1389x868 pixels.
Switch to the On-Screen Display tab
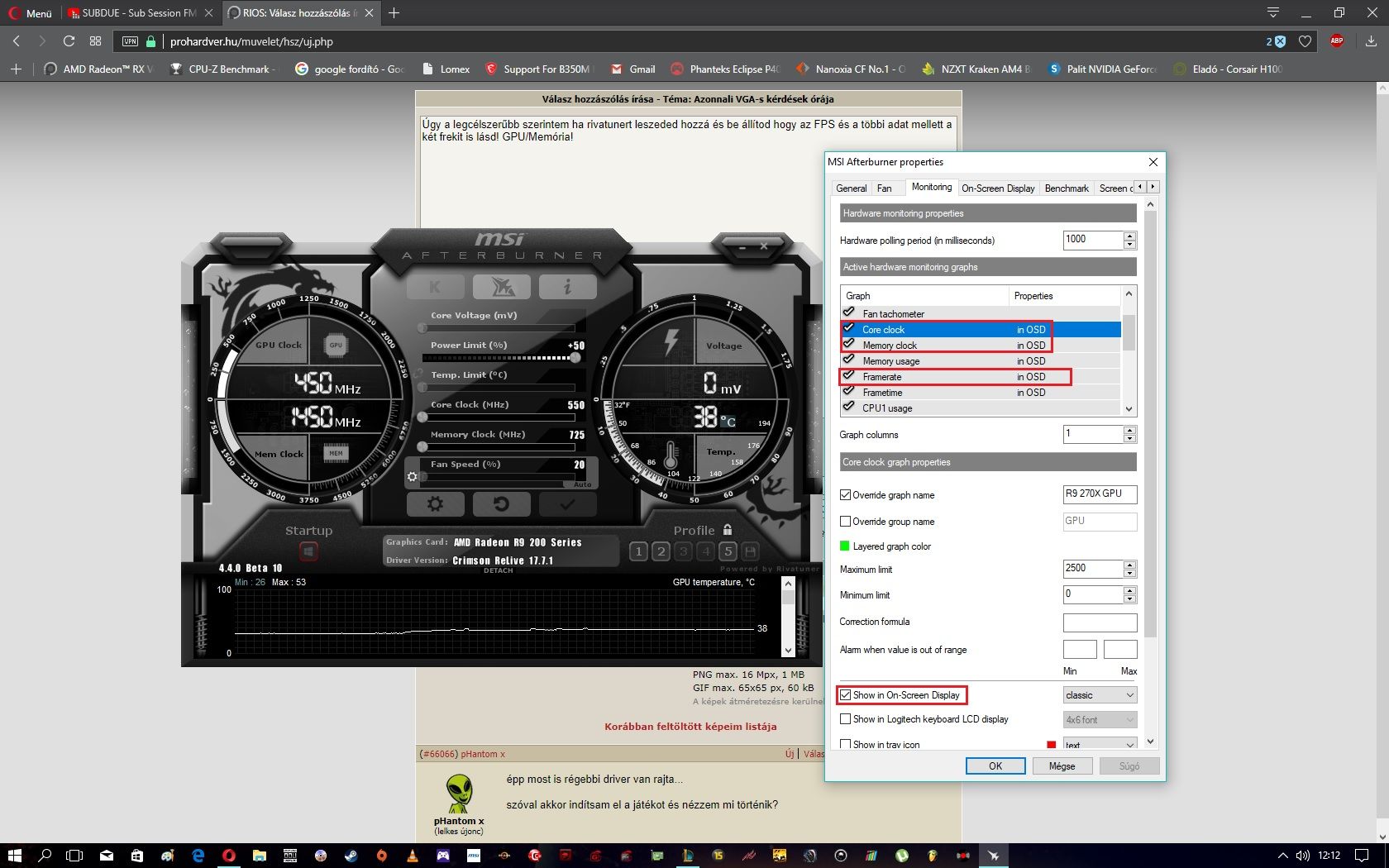point(998,188)
